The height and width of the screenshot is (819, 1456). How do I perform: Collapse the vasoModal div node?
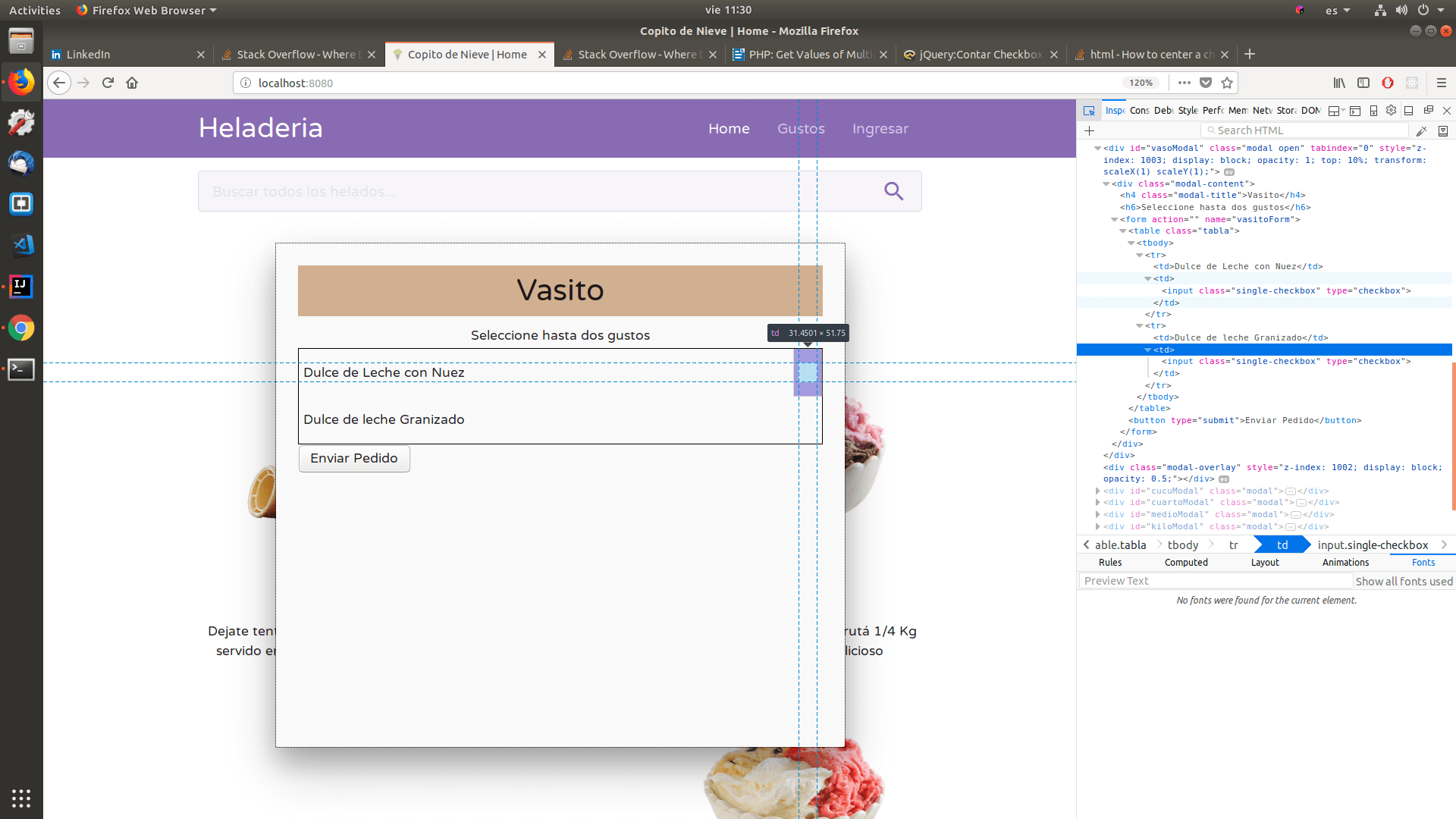pos(1099,149)
